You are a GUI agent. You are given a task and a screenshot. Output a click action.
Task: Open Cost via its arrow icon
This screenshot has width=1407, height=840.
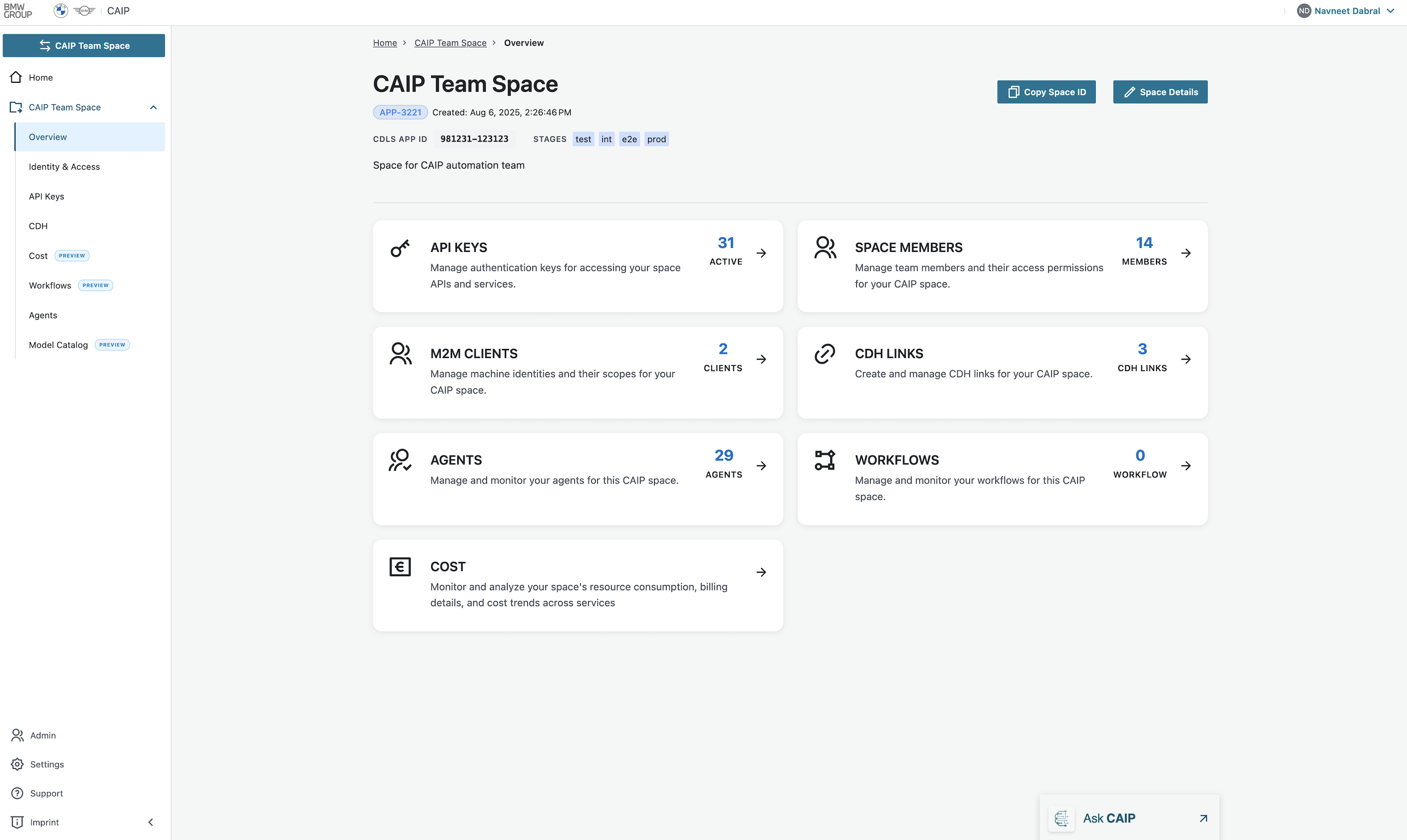(761, 572)
